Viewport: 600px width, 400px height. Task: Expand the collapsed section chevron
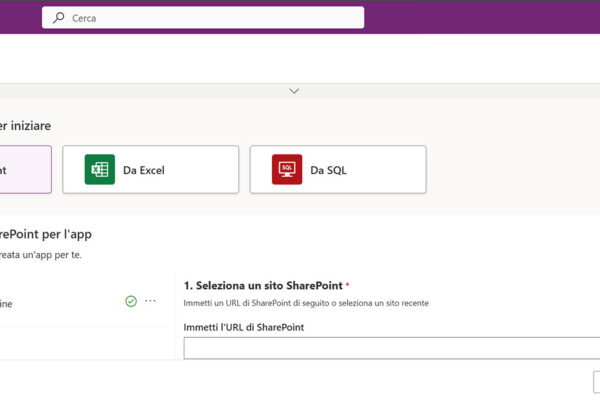coord(294,91)
